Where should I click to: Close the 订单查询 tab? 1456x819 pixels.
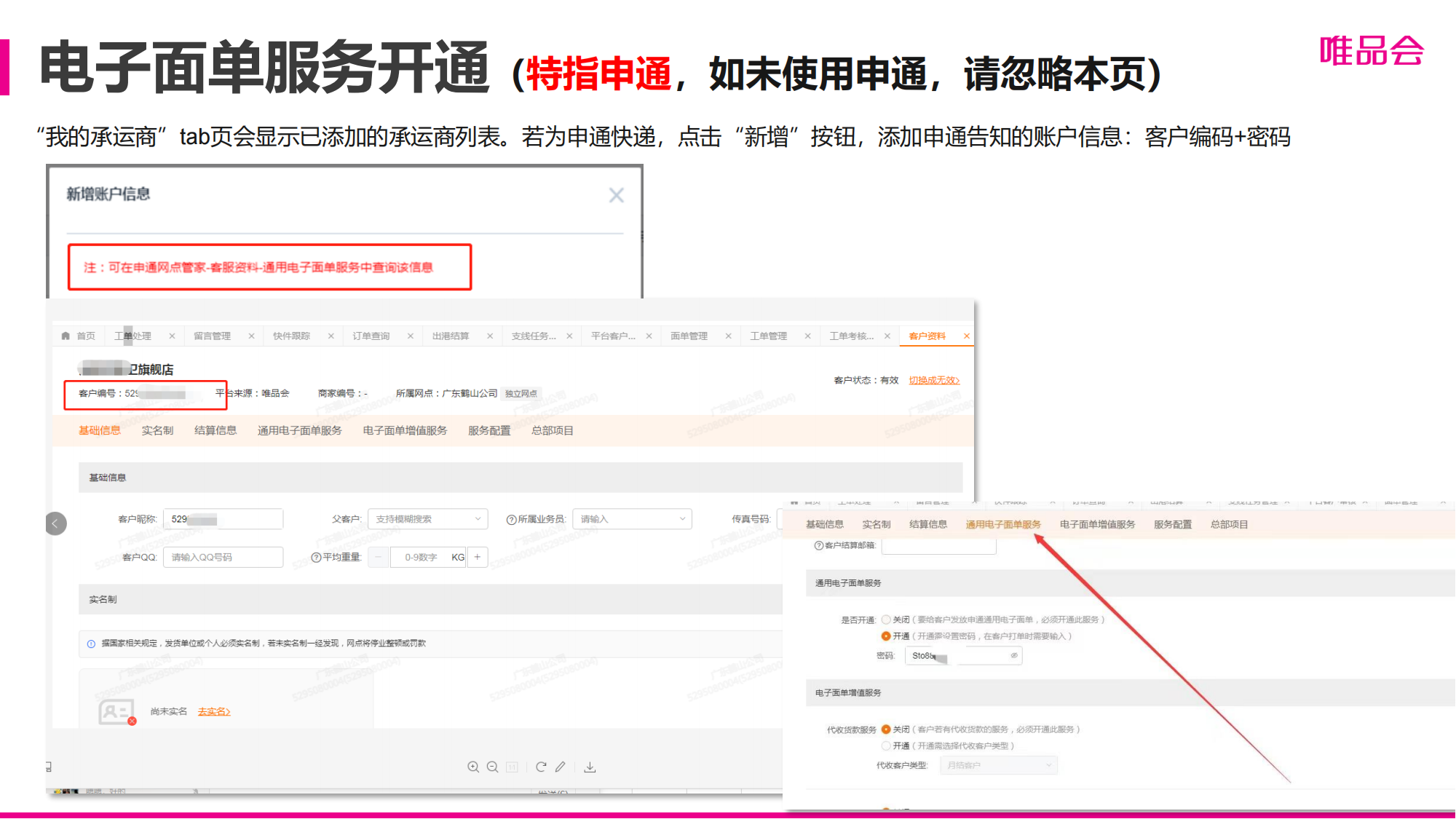(x=410, y=336)
